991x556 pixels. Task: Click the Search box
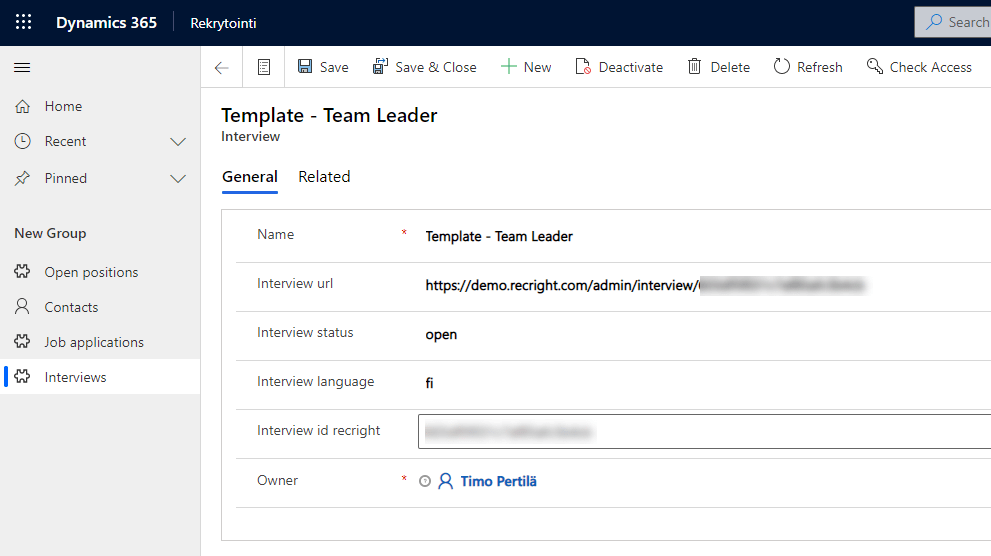point(956,22)
